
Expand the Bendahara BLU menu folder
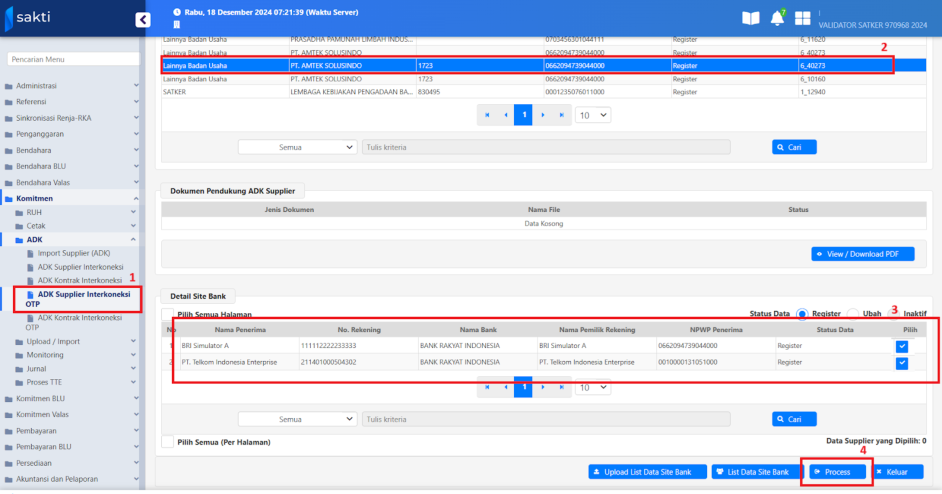point(70,166)
